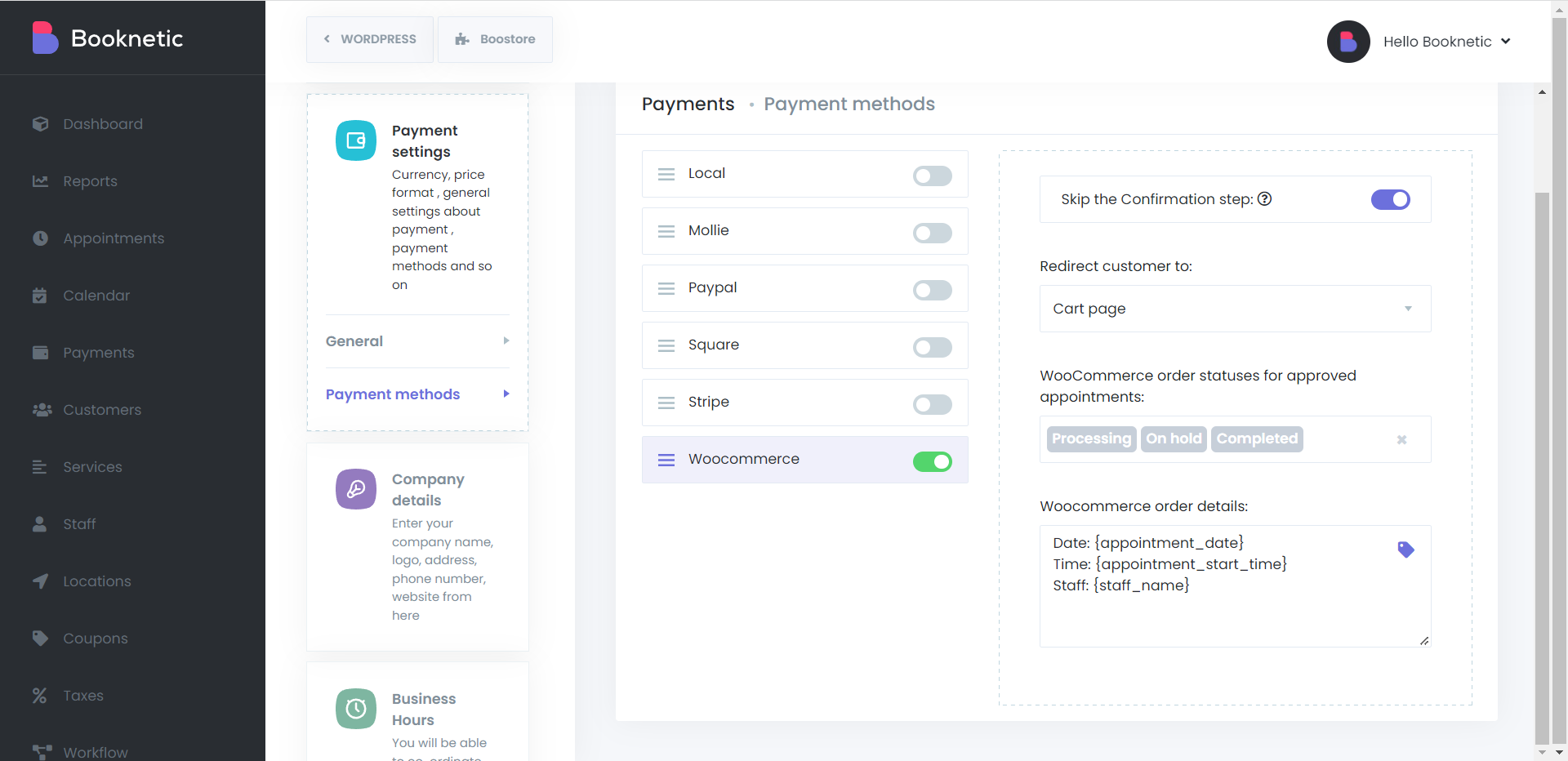Image resolution: width=1568 pixels, height=761 pixels.
Task: Open the Company details card
Action: point(417,546)
